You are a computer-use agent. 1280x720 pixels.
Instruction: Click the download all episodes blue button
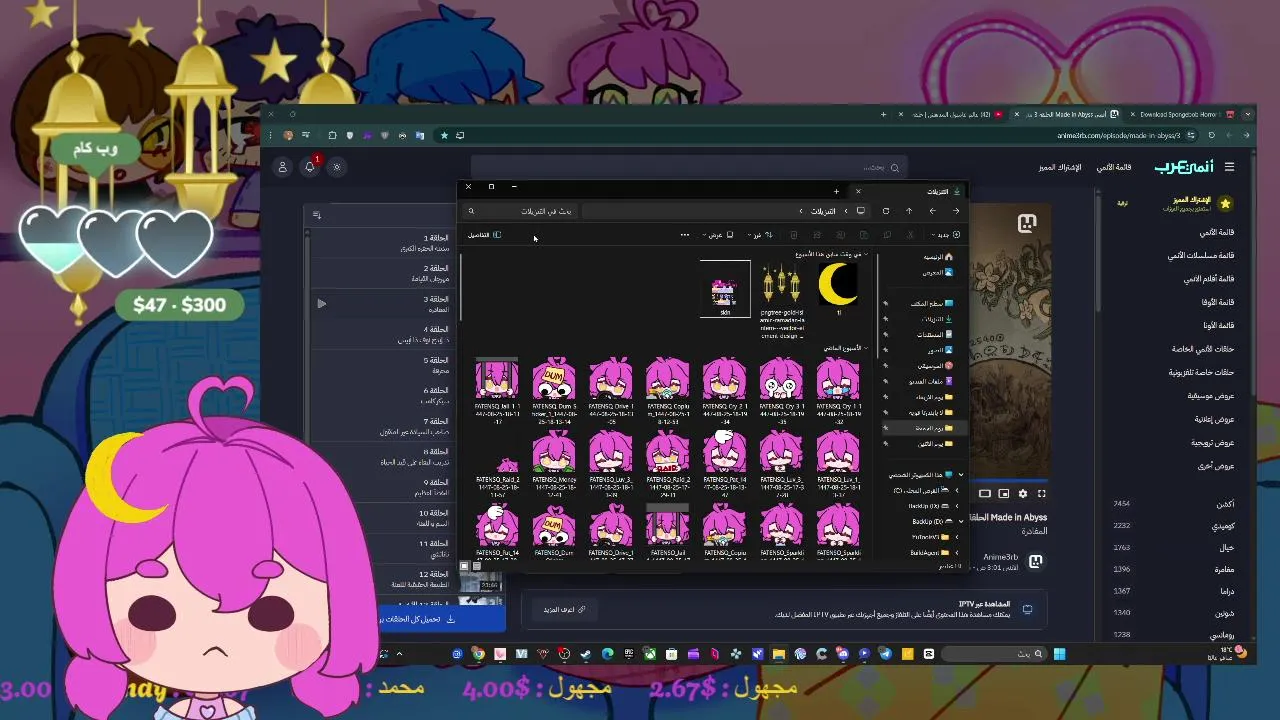pyautogui.click(x=442, y=619)
